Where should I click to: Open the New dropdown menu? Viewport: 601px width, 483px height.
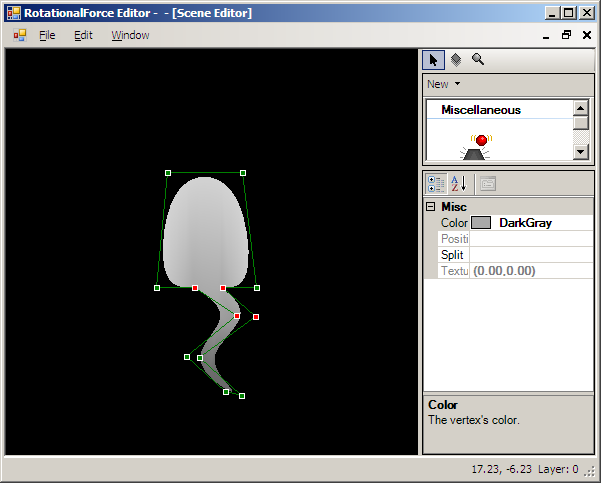coord(443,84)
